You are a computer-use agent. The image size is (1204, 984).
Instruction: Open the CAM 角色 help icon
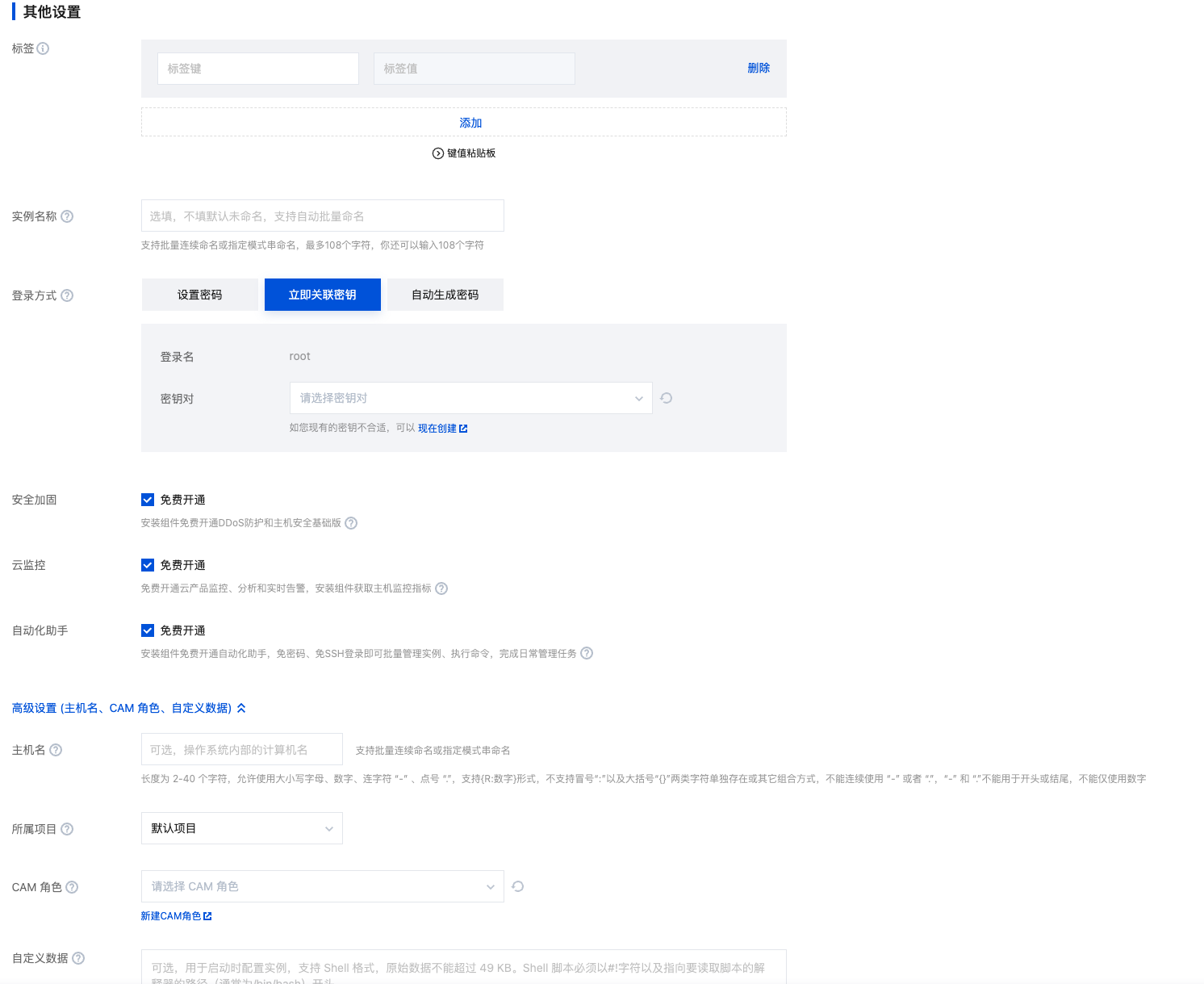(72, 887)
